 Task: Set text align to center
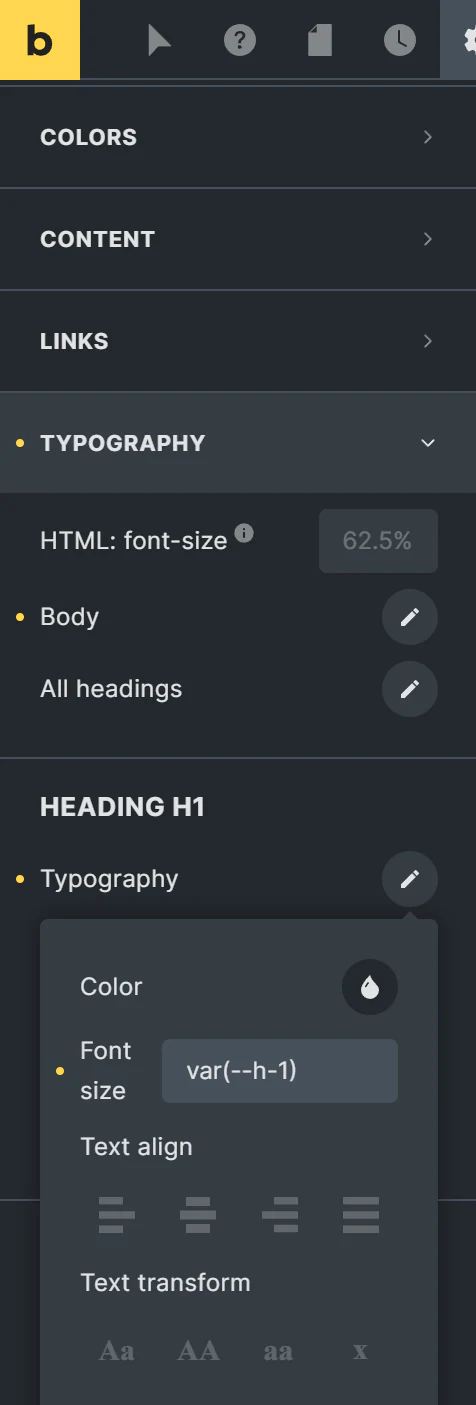click(198, 1214)
